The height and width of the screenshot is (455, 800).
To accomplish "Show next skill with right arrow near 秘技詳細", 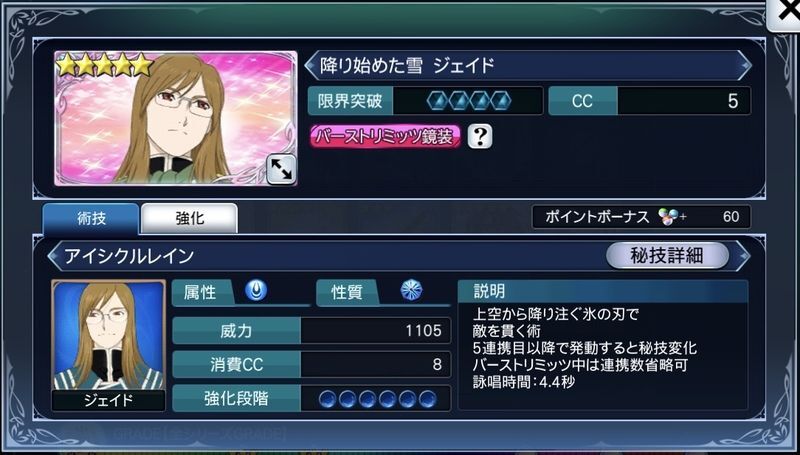I will click(x=743, y=256).
